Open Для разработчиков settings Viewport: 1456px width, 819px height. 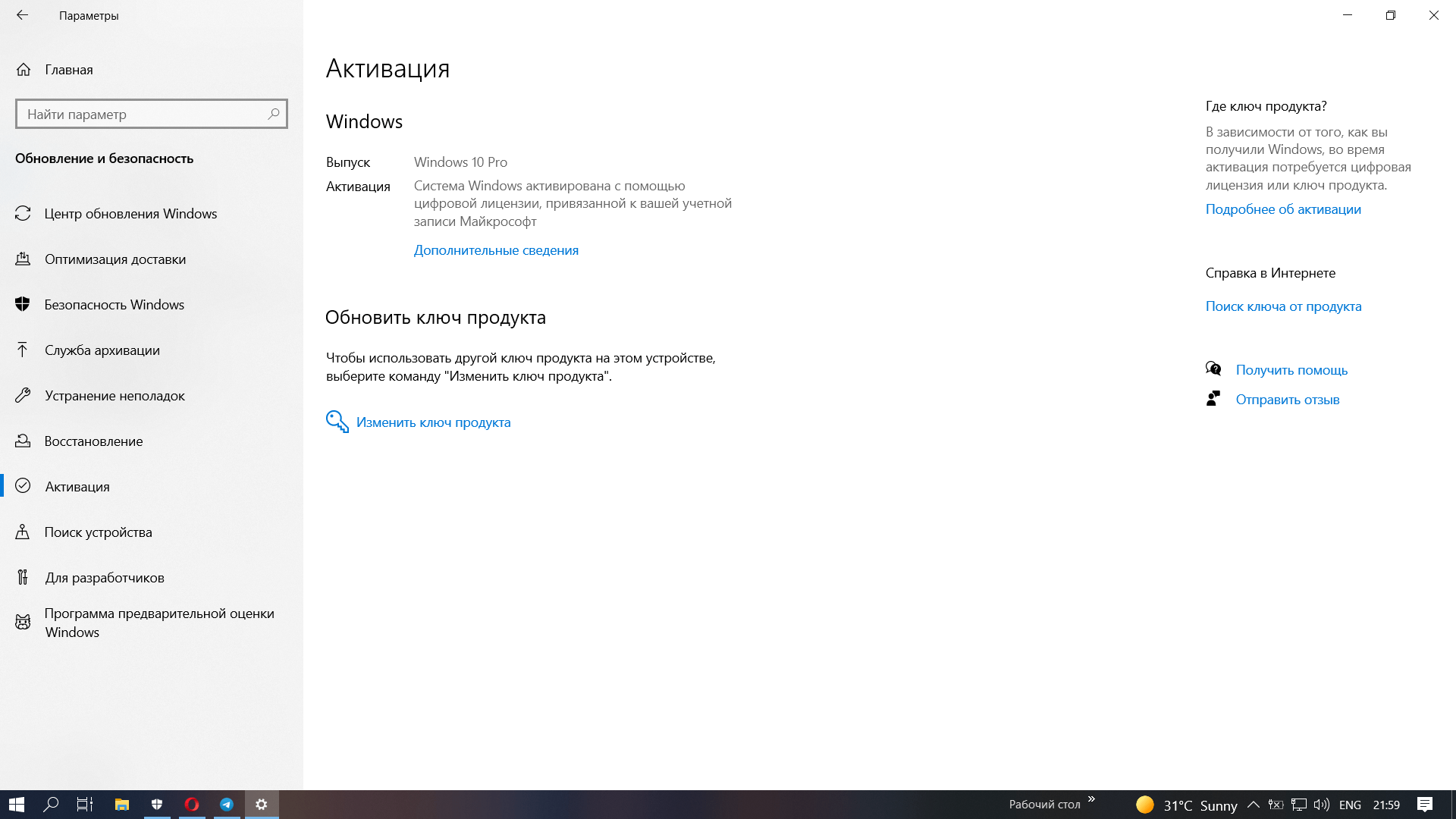pos(105,578)
